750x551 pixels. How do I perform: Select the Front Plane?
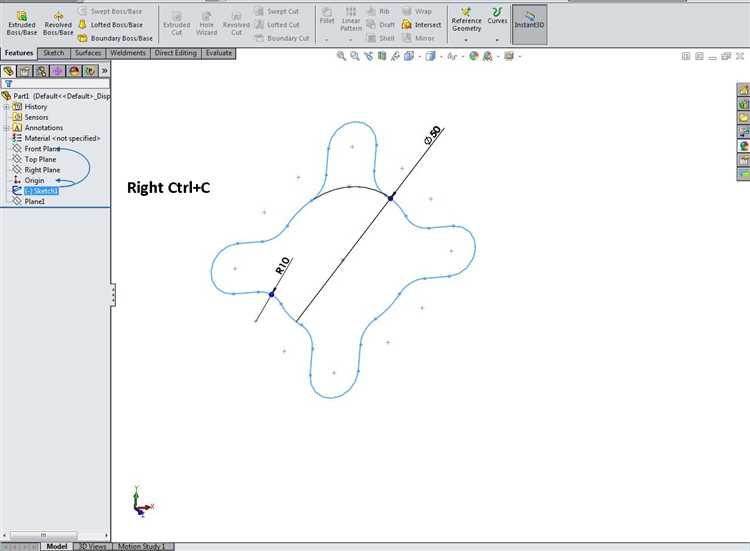36,149
